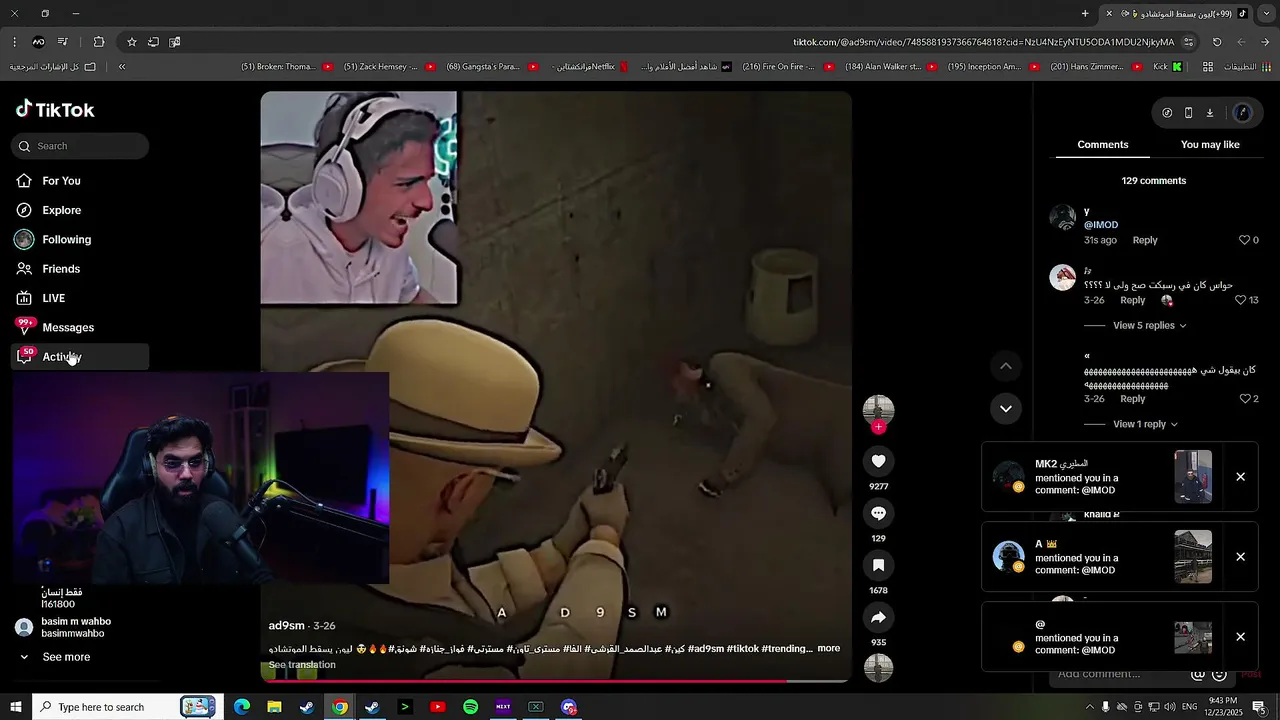Image resolution: width=1280 pixels, height=720 pixels.
Task: Expand the caption with more
Action: tap(828, 649)
